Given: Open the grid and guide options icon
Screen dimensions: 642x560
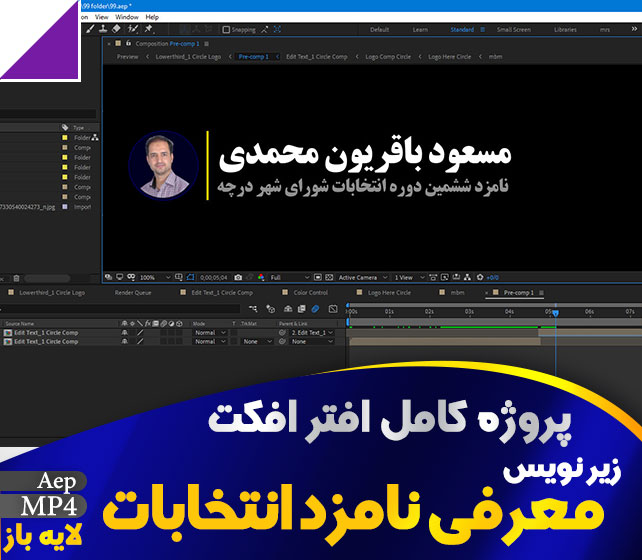Looking at the screenshot, I should (x=179, y=278).
